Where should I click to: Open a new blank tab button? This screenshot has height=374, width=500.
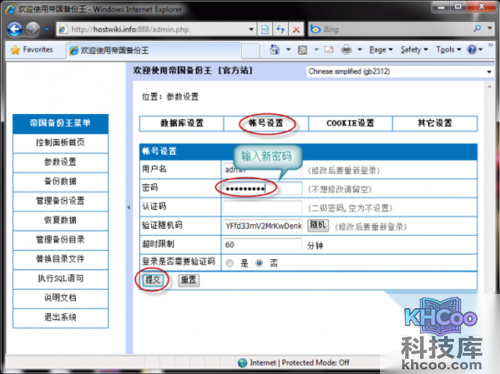tap(250, 51)
